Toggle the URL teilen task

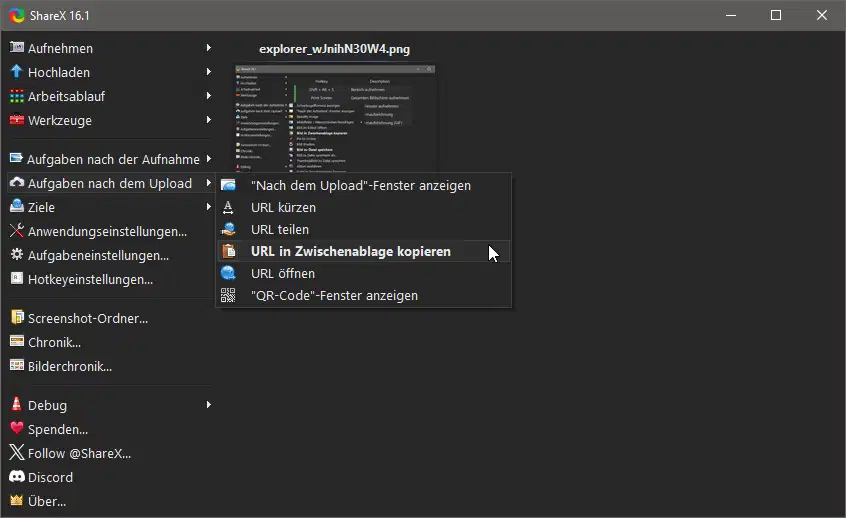(364, 230)
